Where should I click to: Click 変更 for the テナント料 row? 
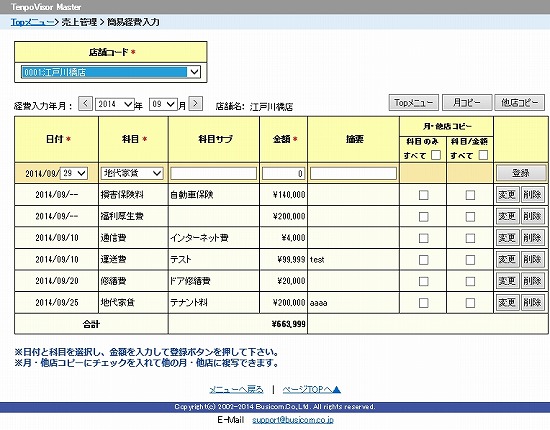pyautogui.click(x=507, y=302)
